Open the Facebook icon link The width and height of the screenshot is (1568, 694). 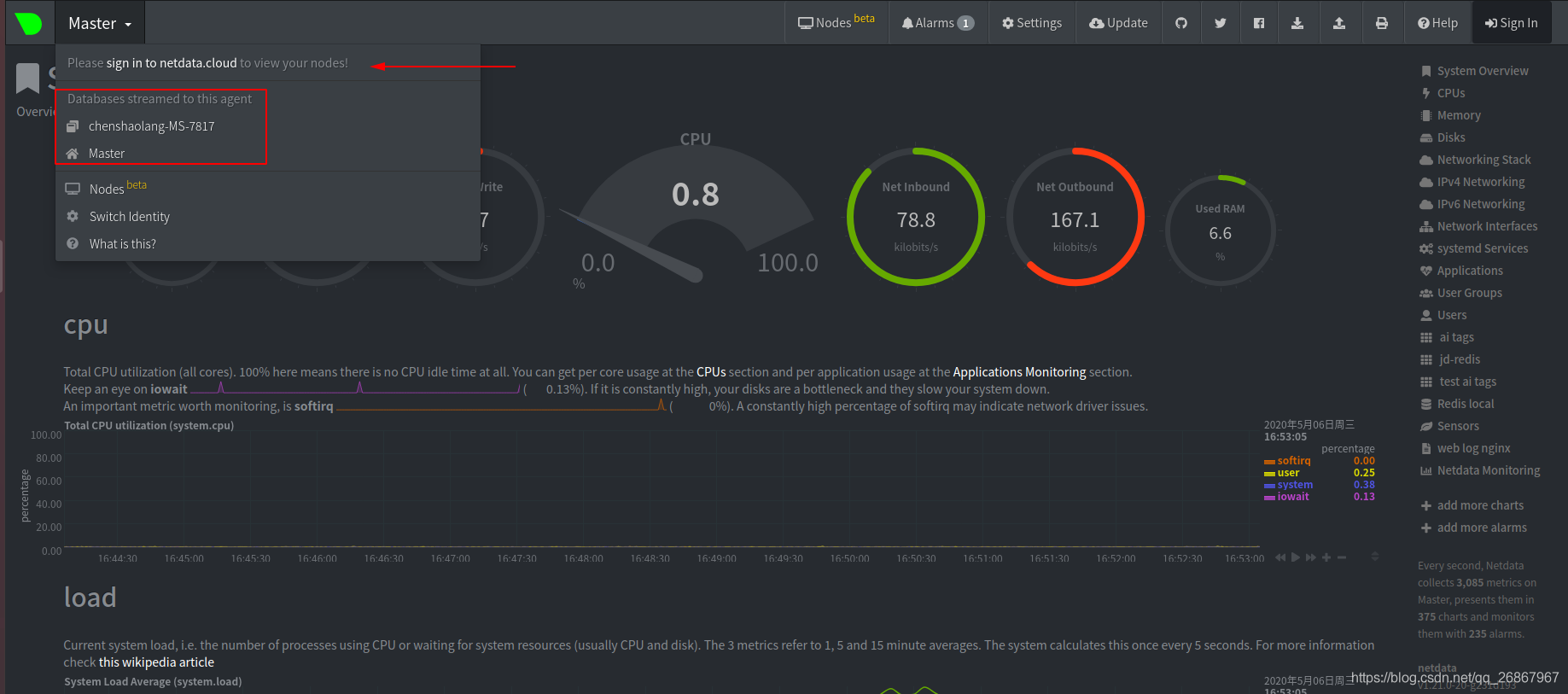1259,23
